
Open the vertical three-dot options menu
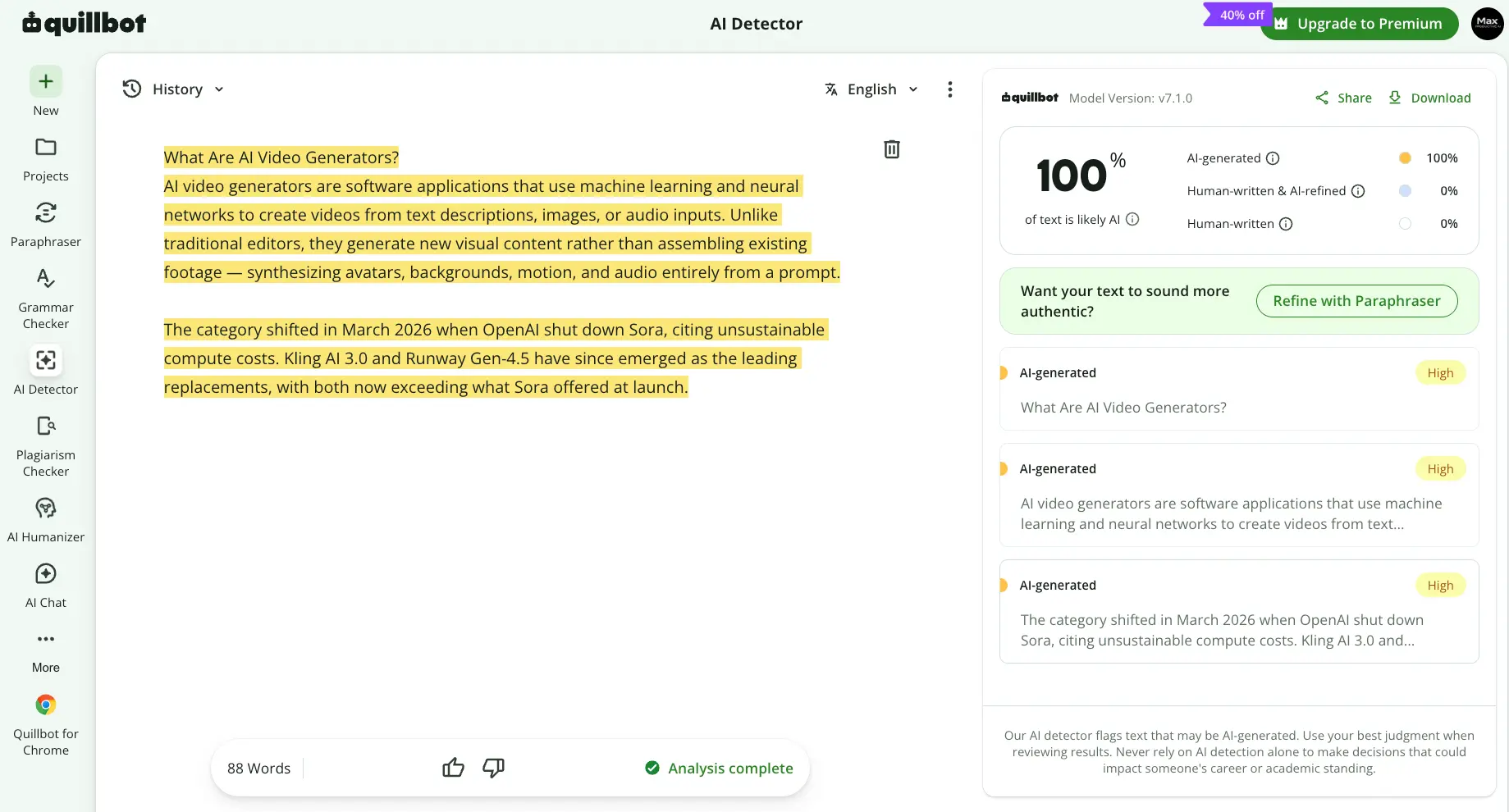click(x=950, y=89)
